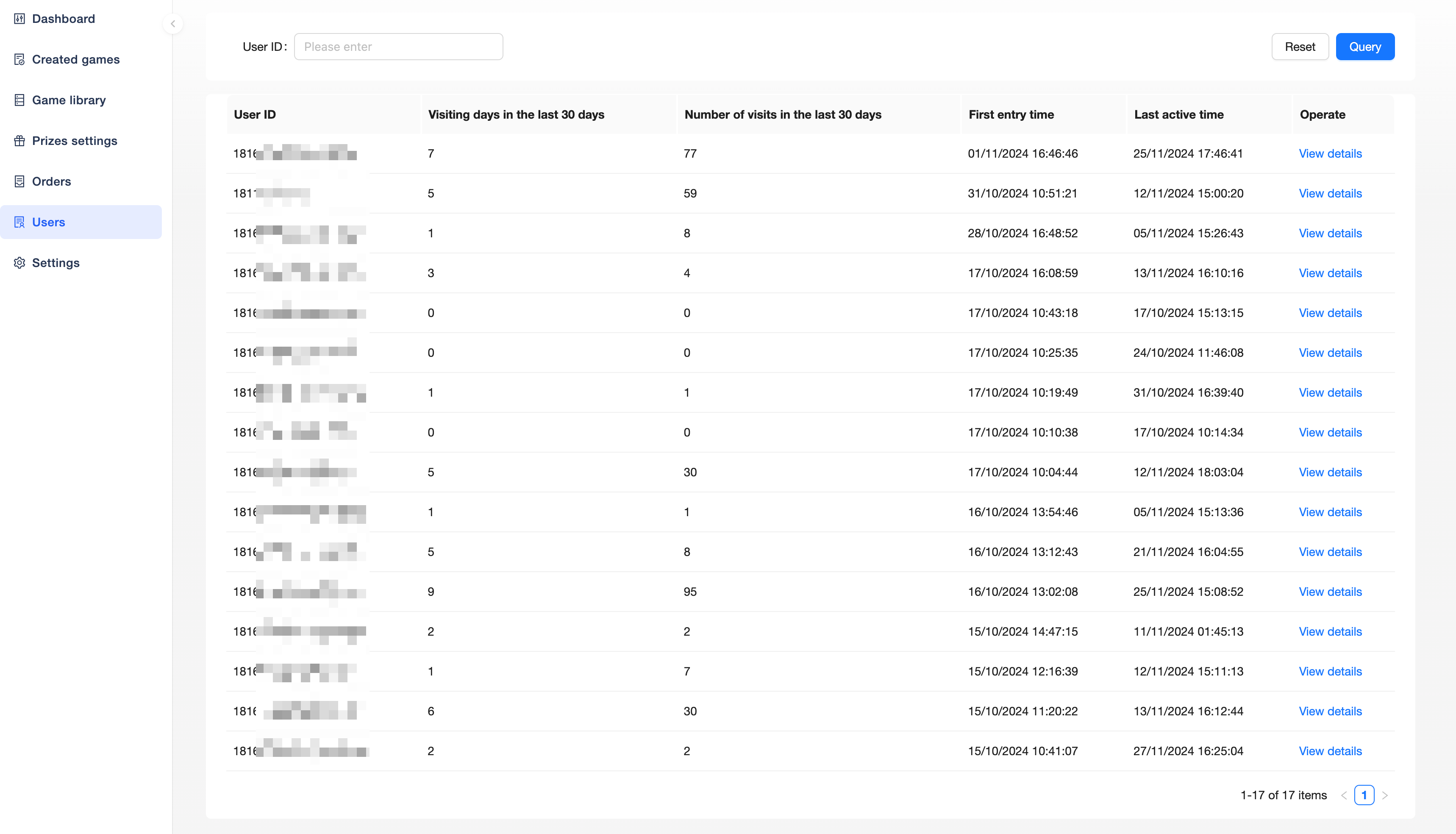Click the Game library icon

coord(19,100)
